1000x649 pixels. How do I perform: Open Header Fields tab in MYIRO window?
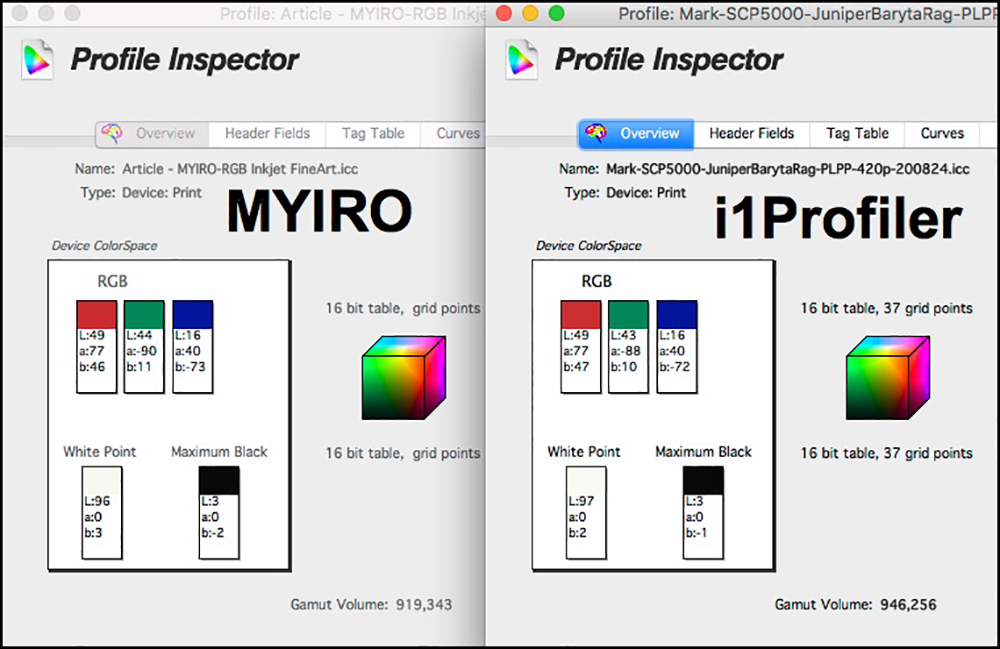pos(267,133)
